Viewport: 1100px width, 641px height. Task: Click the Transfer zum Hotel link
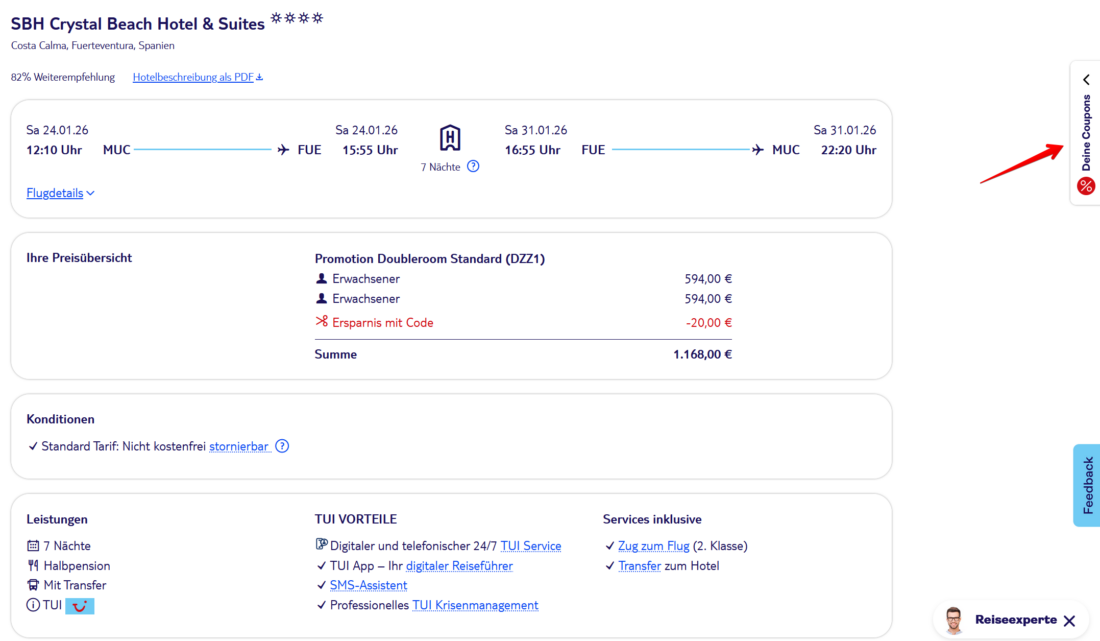(639, 566)
